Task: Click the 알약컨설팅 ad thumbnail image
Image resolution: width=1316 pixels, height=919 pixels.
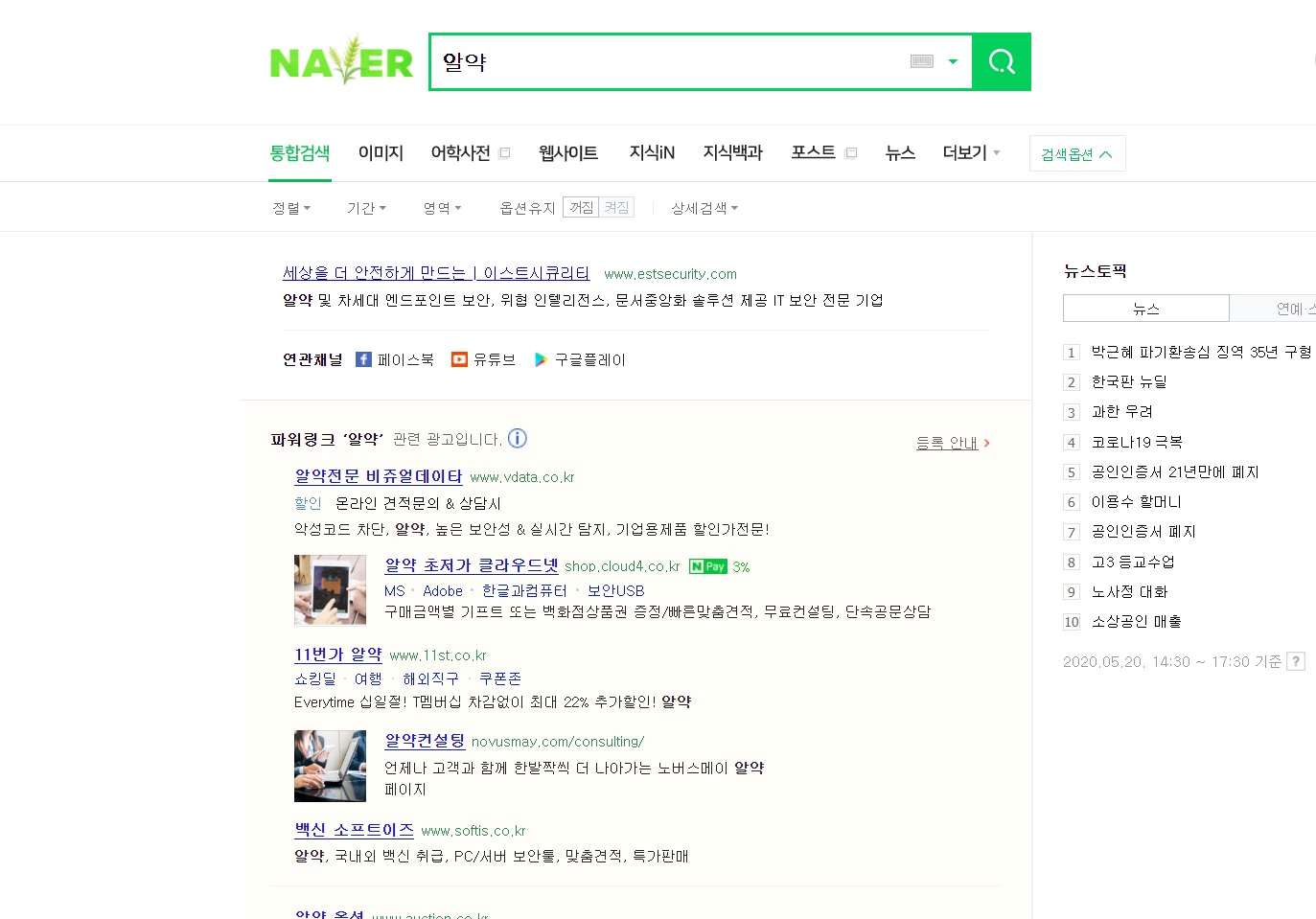Action: coord(330,766)
